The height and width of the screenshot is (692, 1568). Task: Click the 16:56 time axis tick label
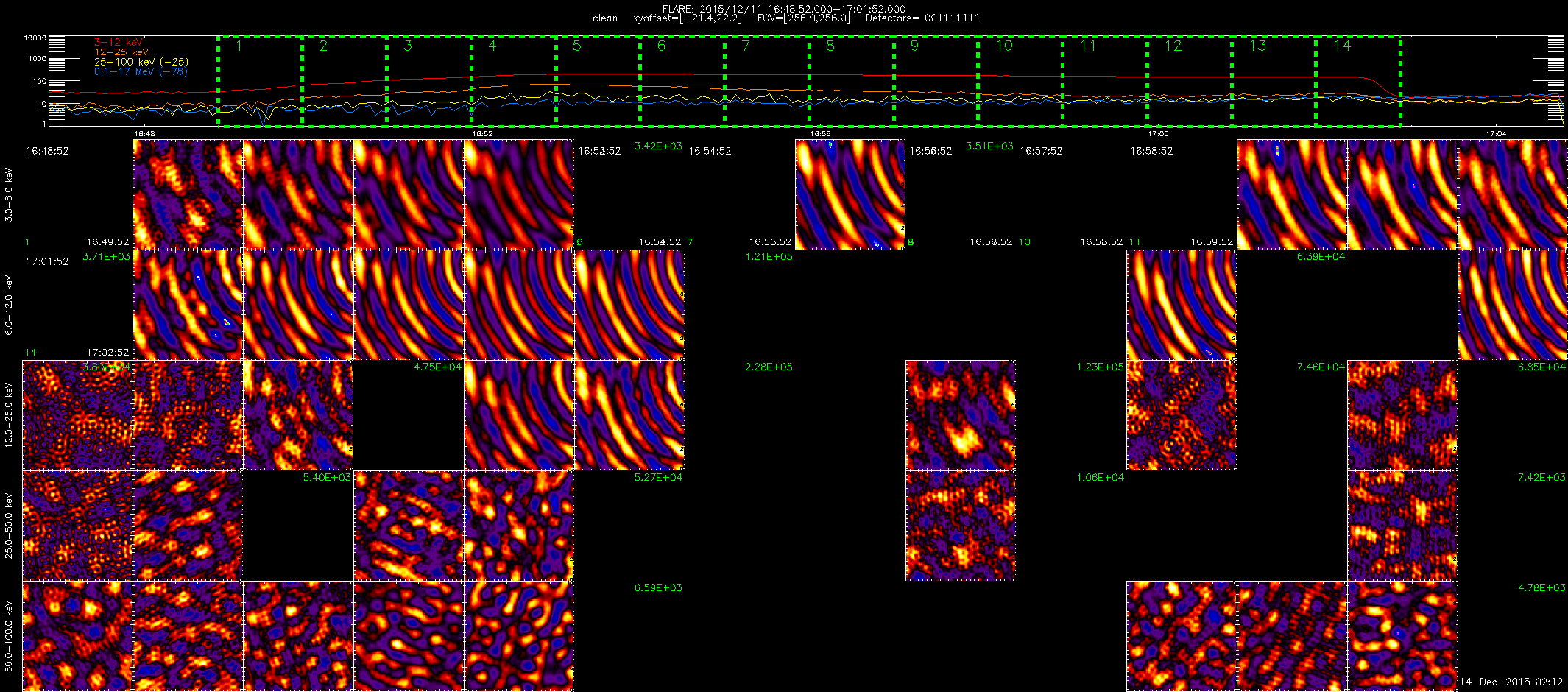coord(820,134)
